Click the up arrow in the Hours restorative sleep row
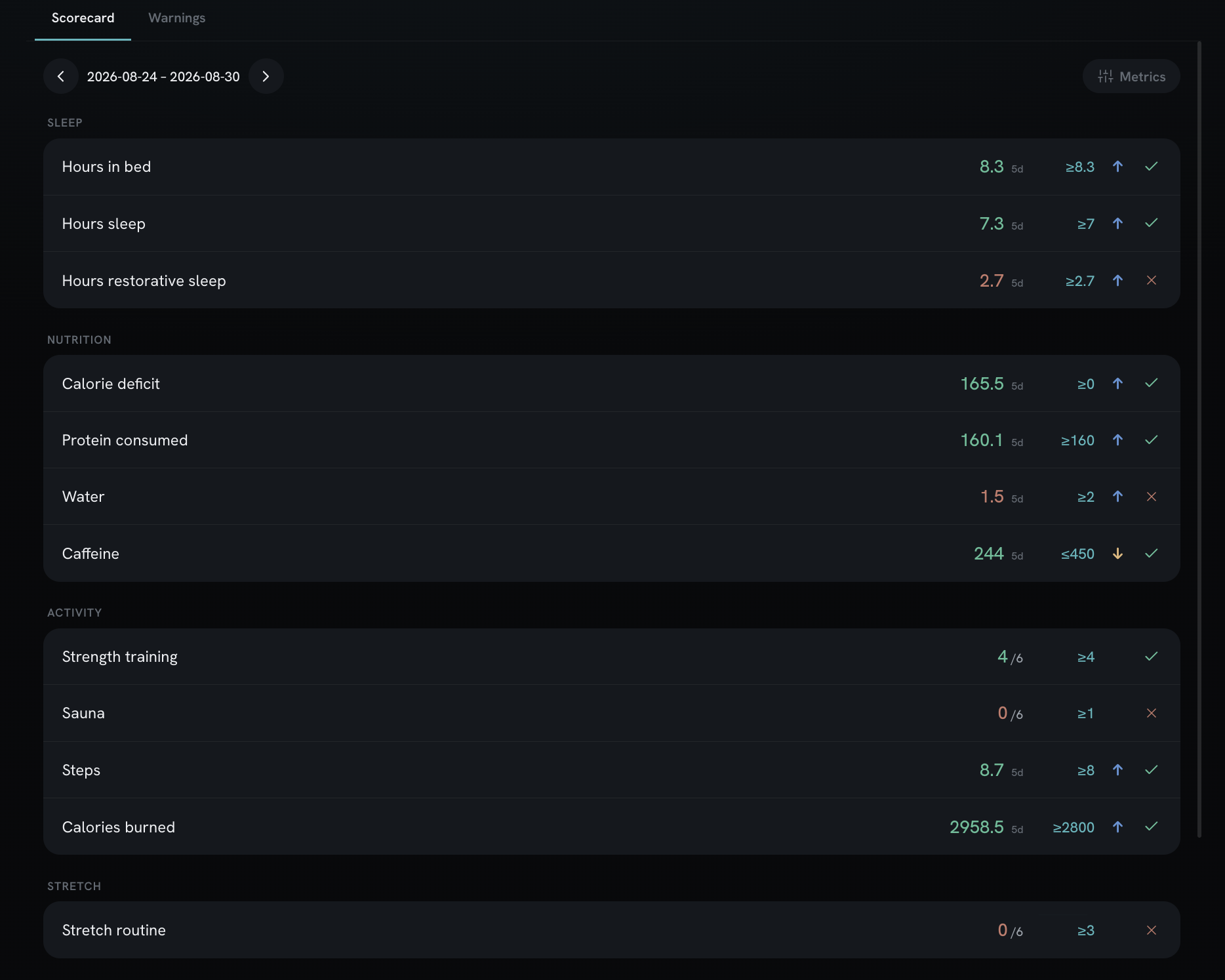Screen dimensions: 1225x980 coord(1117,280)
